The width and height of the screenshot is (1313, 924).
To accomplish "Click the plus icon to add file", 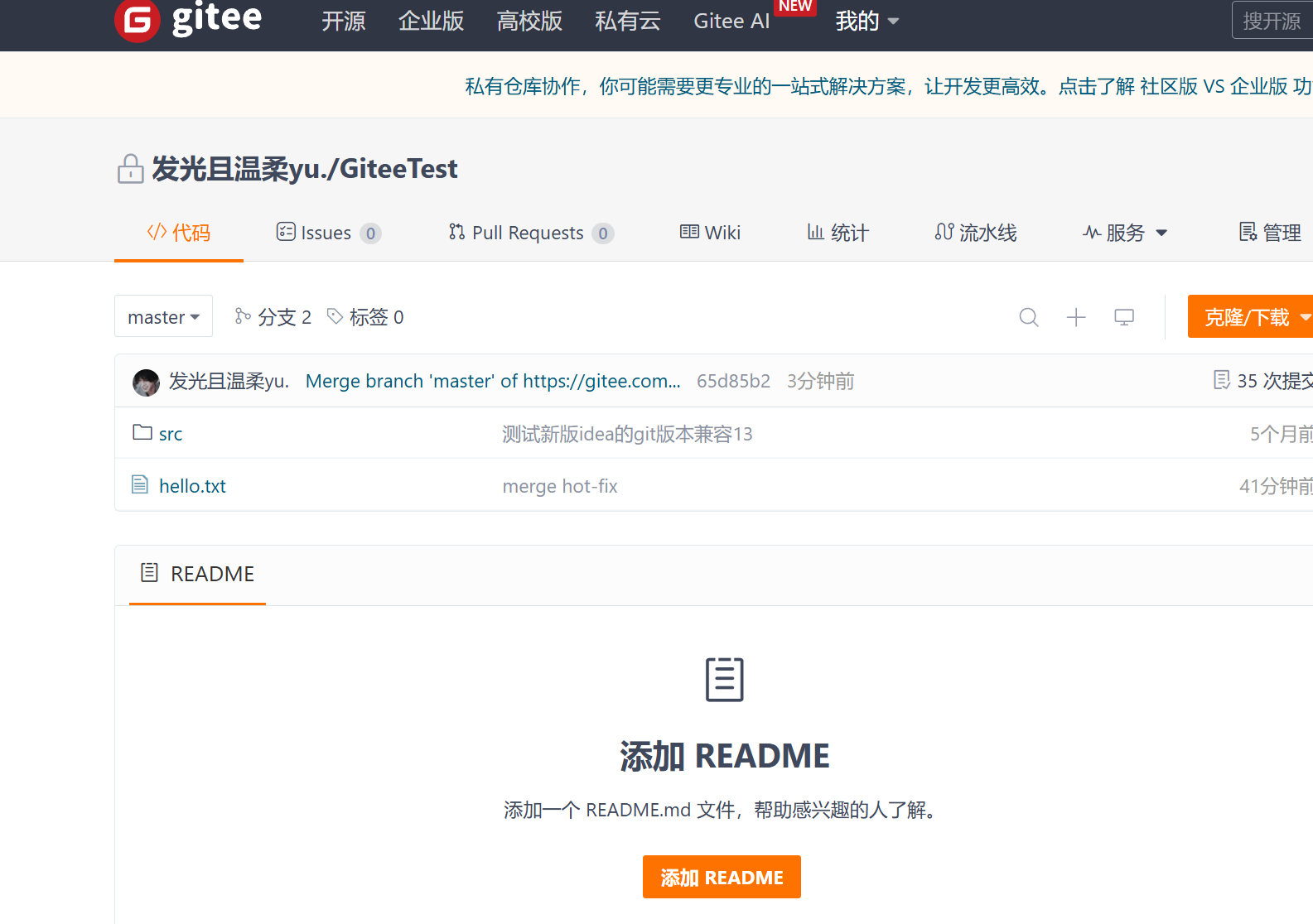I will point(1076,317).
